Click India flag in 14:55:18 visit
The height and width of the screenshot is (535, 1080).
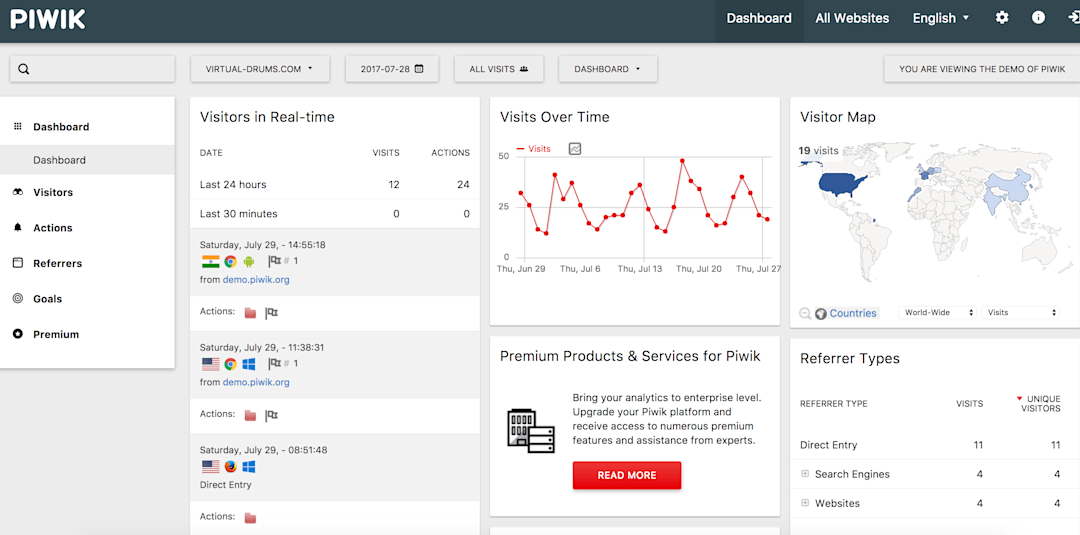(x=210, y=261)
